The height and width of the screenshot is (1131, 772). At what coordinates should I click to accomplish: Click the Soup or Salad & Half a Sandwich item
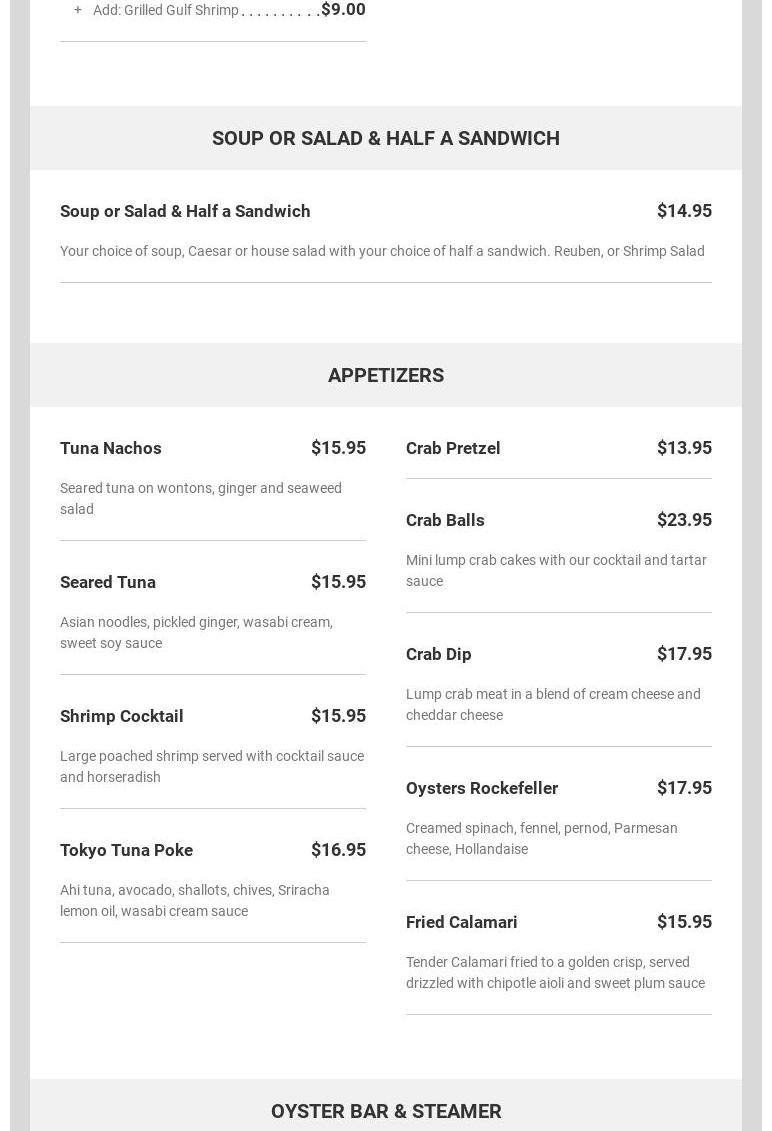click(x=185, y=211)
